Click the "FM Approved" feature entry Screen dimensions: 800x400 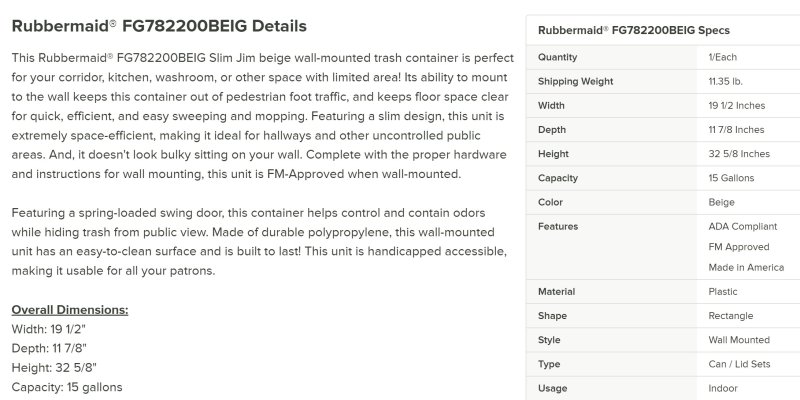[740, 245]
